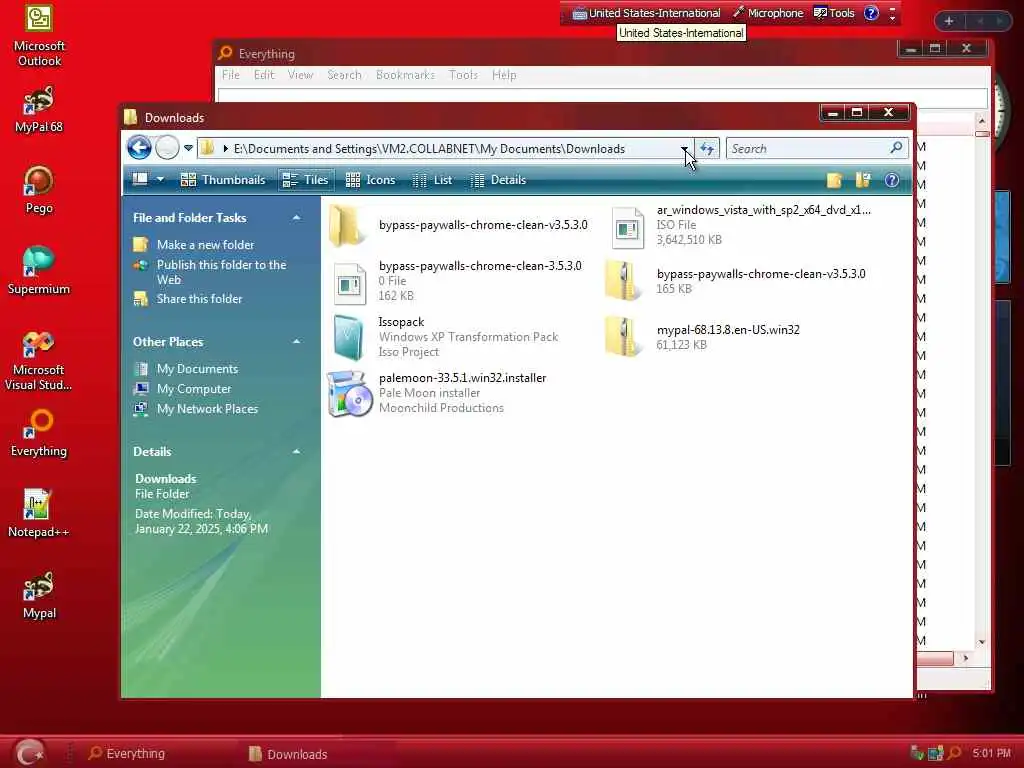Open the View menu in Everything window

tap(300, 75)
